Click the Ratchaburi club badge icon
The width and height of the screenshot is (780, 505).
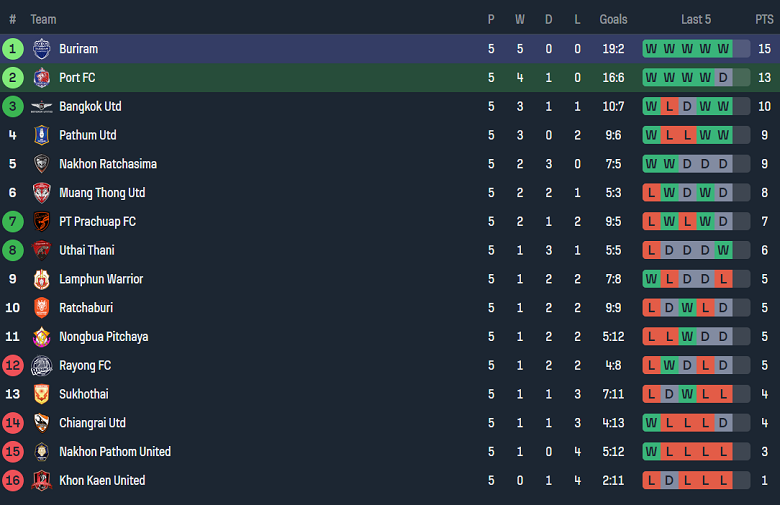click(41, 308)
